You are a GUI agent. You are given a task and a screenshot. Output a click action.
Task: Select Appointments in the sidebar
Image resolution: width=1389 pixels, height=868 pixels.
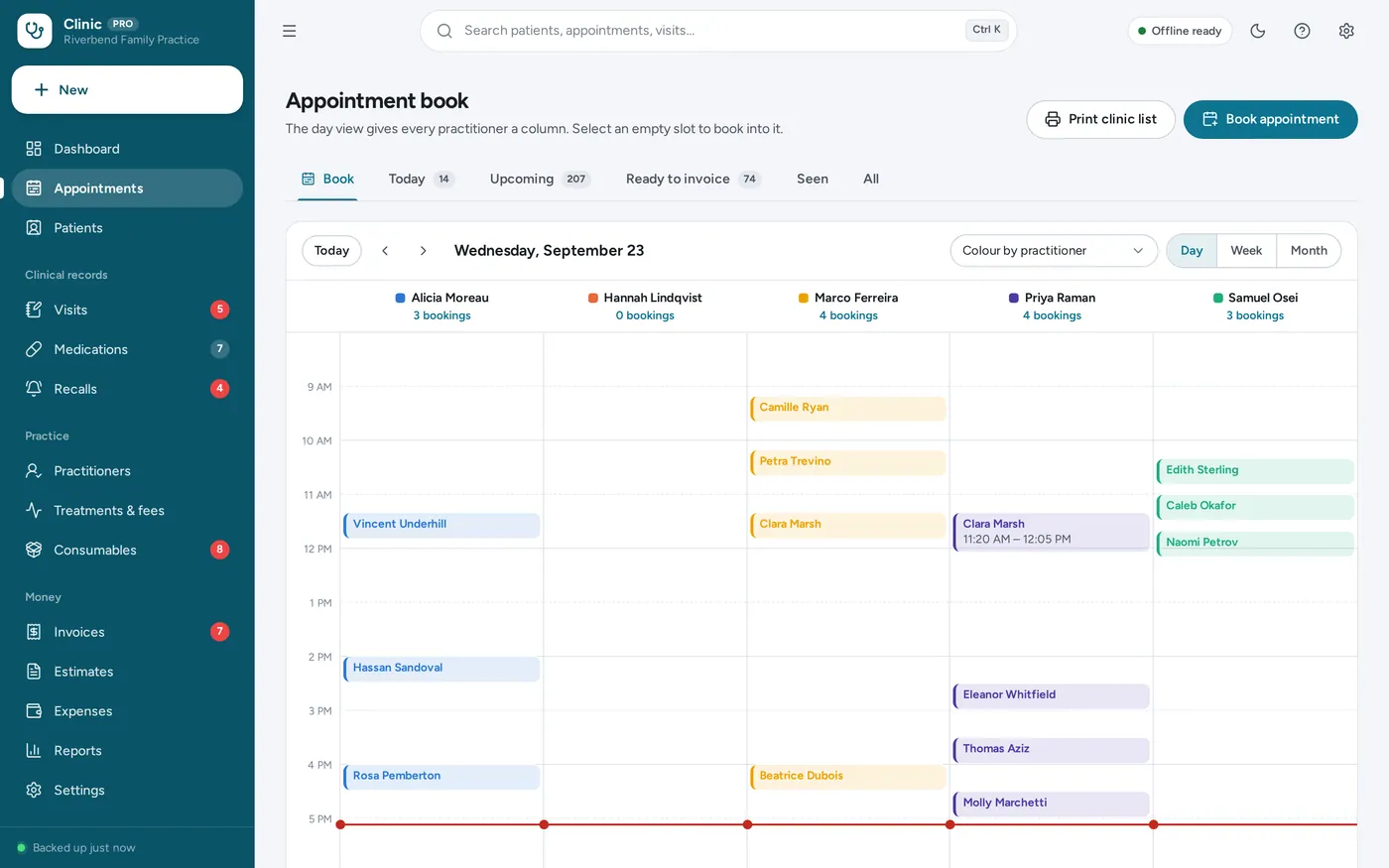(127, 188)
